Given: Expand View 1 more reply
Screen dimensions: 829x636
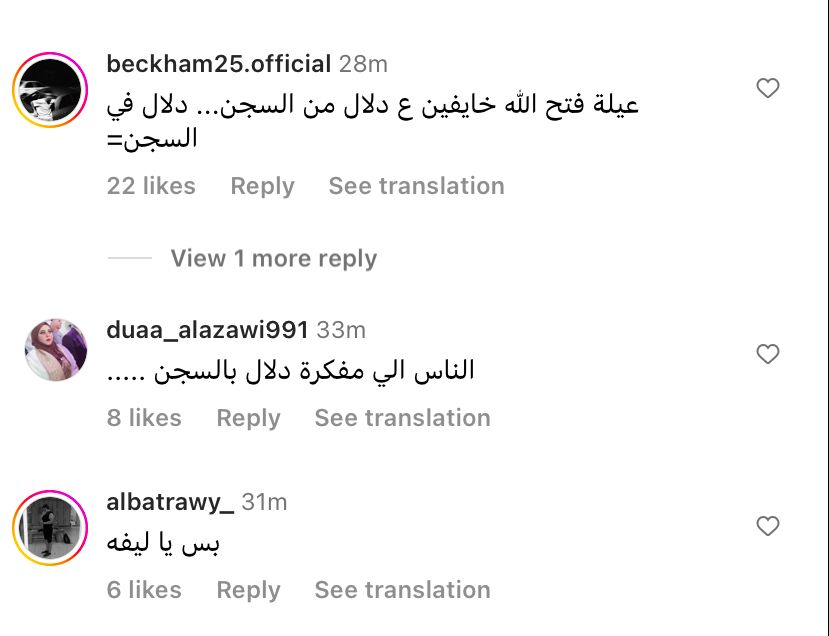Looking at the screenshot, I should [x=273, y=258].
